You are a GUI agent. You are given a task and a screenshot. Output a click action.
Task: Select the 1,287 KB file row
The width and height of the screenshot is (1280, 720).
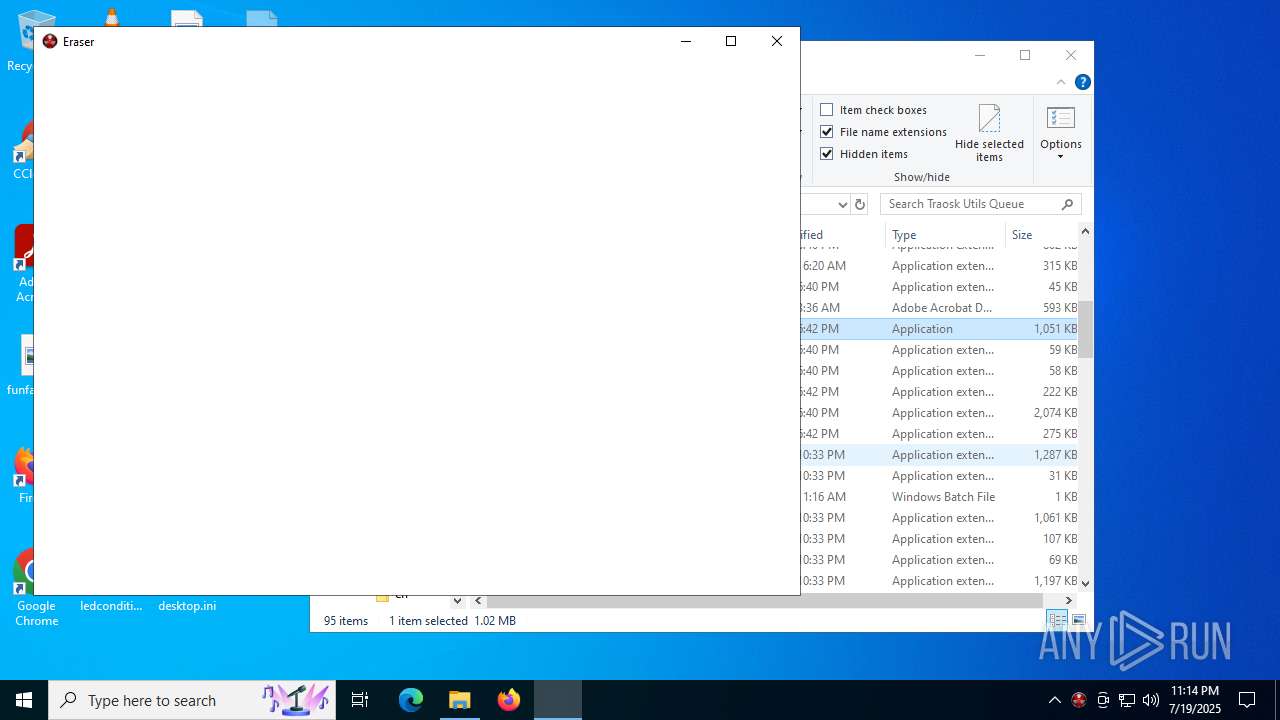(939, 455)
